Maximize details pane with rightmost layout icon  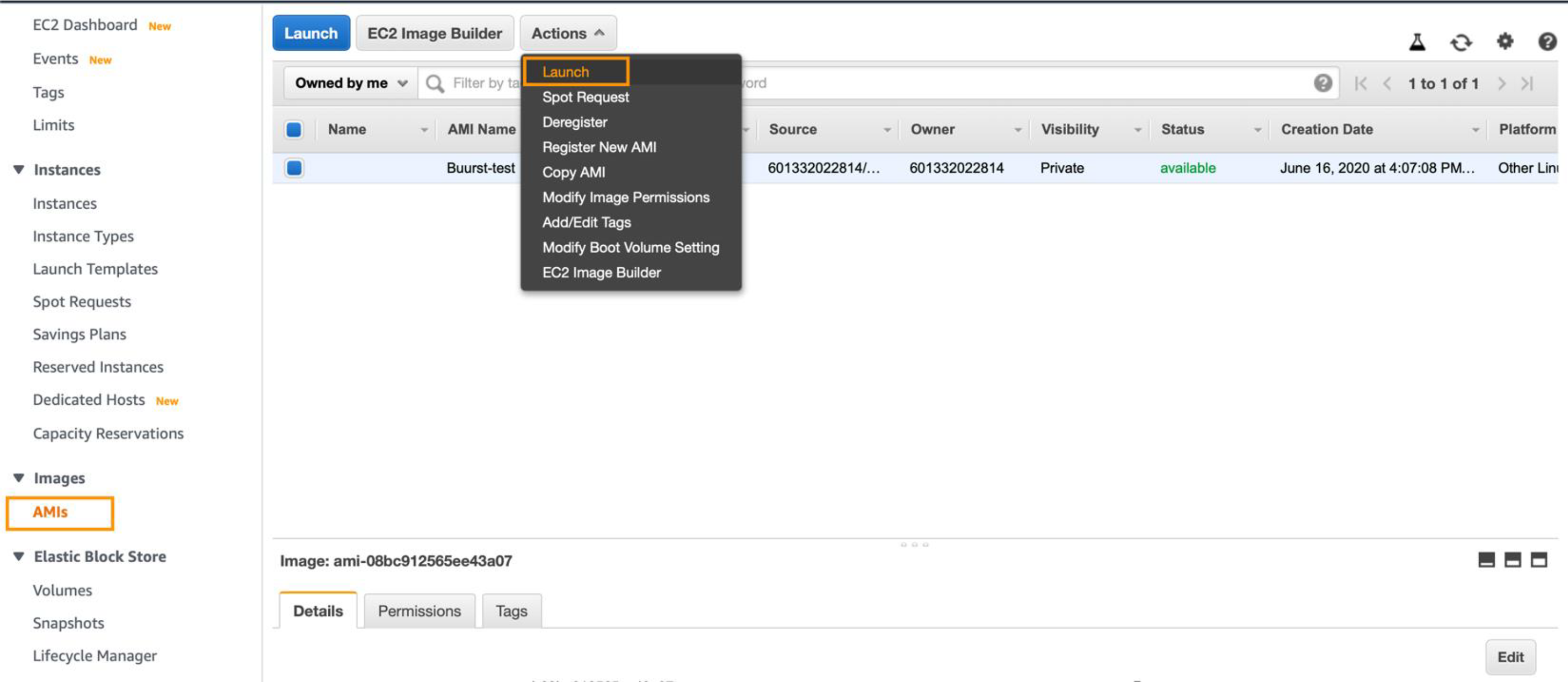1539,560
